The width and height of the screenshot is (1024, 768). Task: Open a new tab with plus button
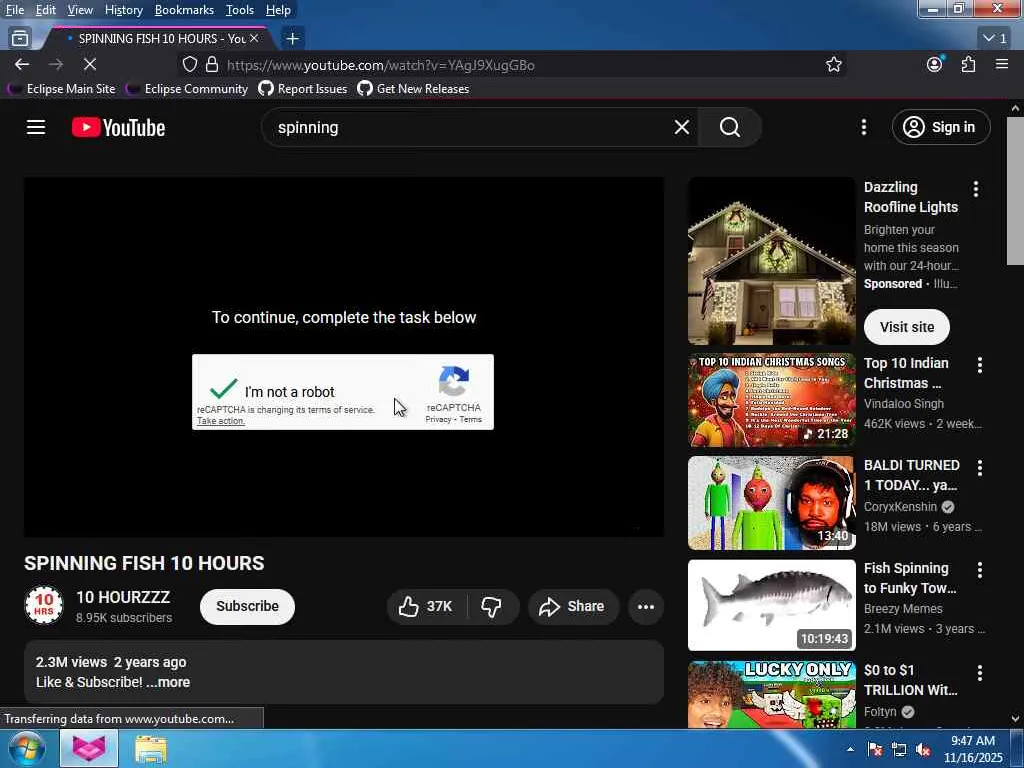point(293,39)
